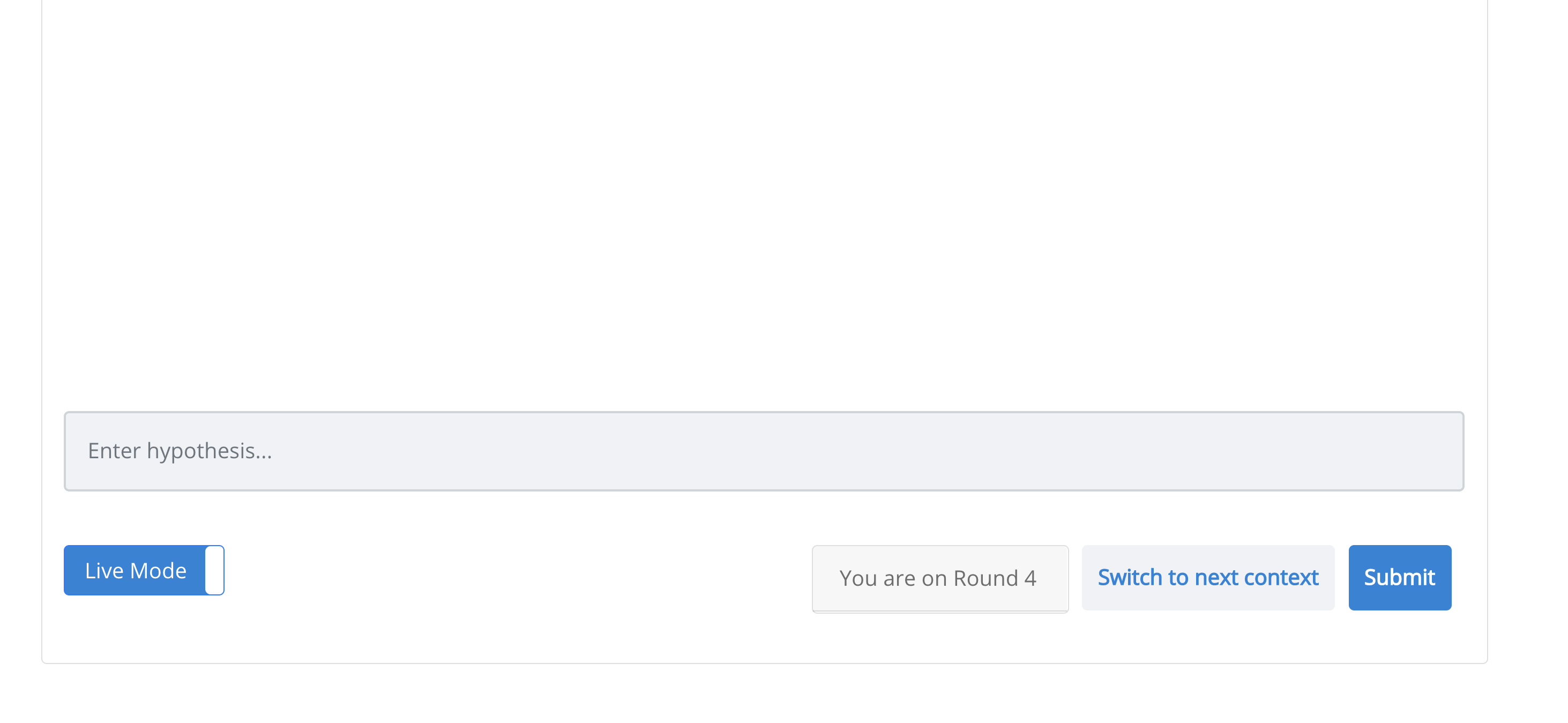The height and width of the screenshot is (723, 1568).
Task: Click the hypothesis placeholder text
Action: 181,451
